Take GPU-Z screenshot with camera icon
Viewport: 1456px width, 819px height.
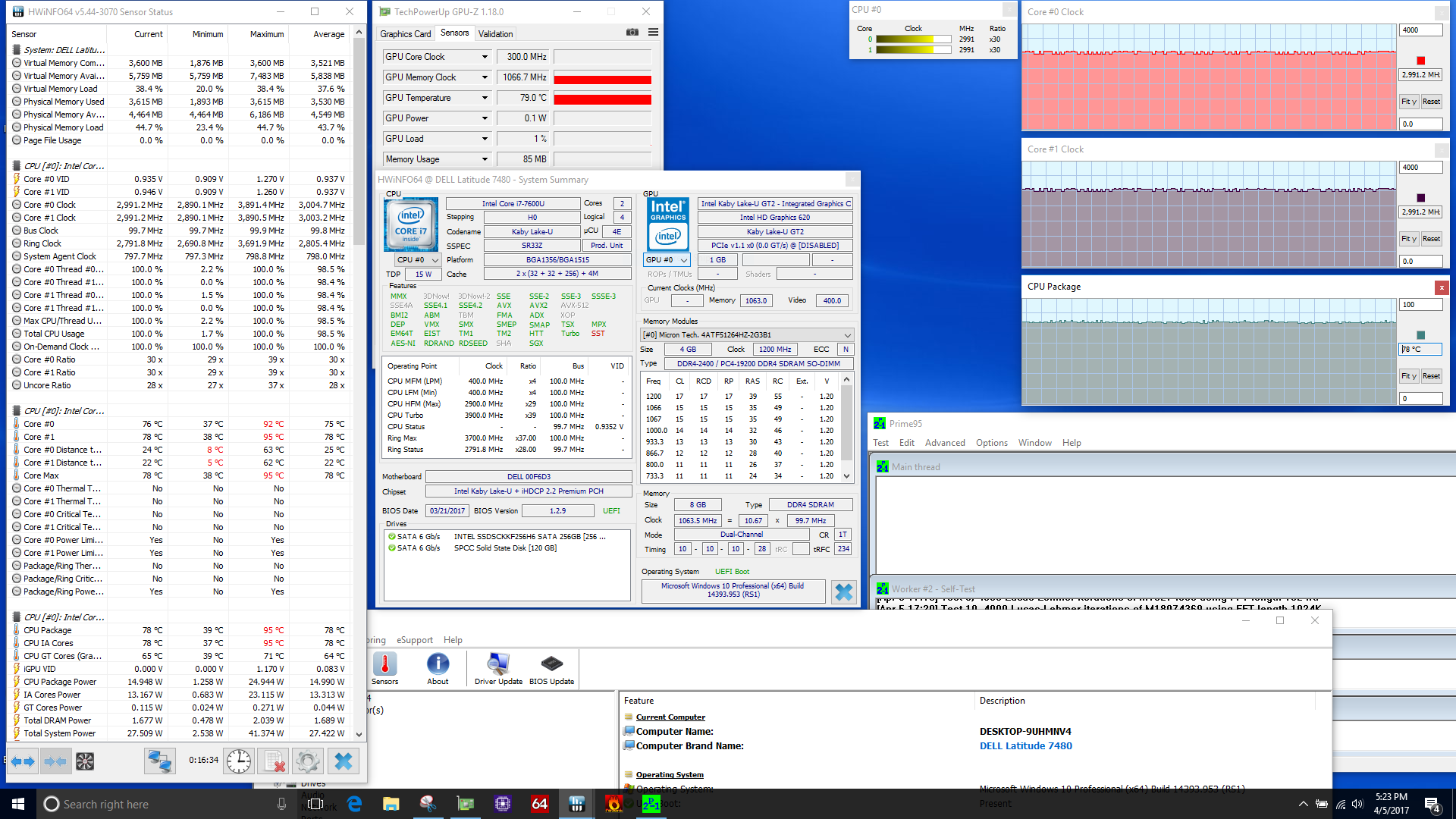pyautogui.click(x=632, y=33)
